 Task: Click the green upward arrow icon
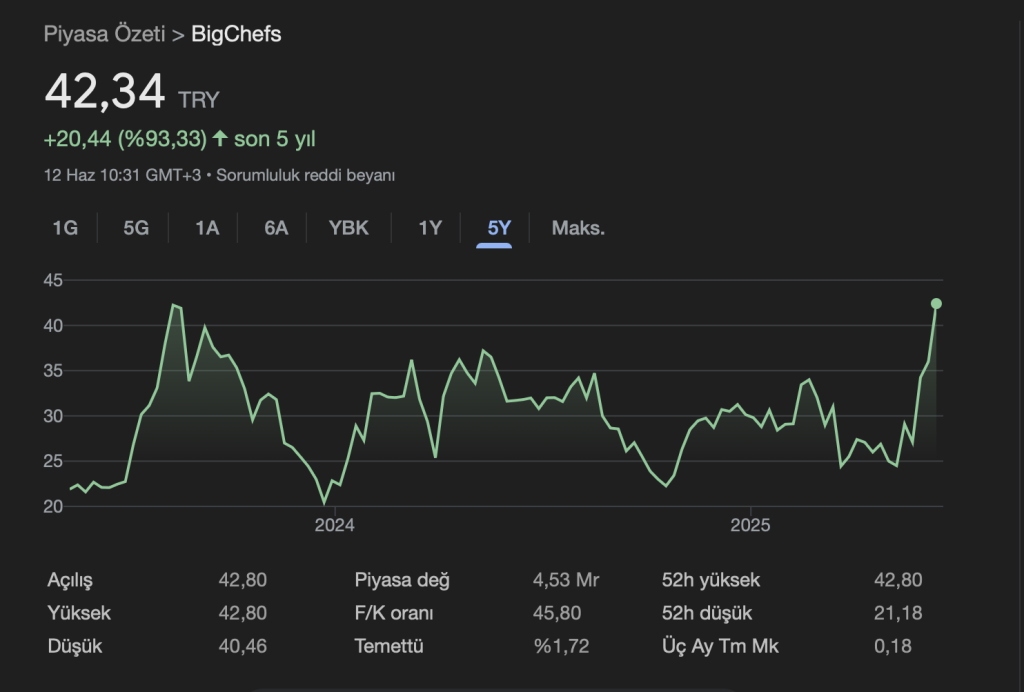pos(220,139)
